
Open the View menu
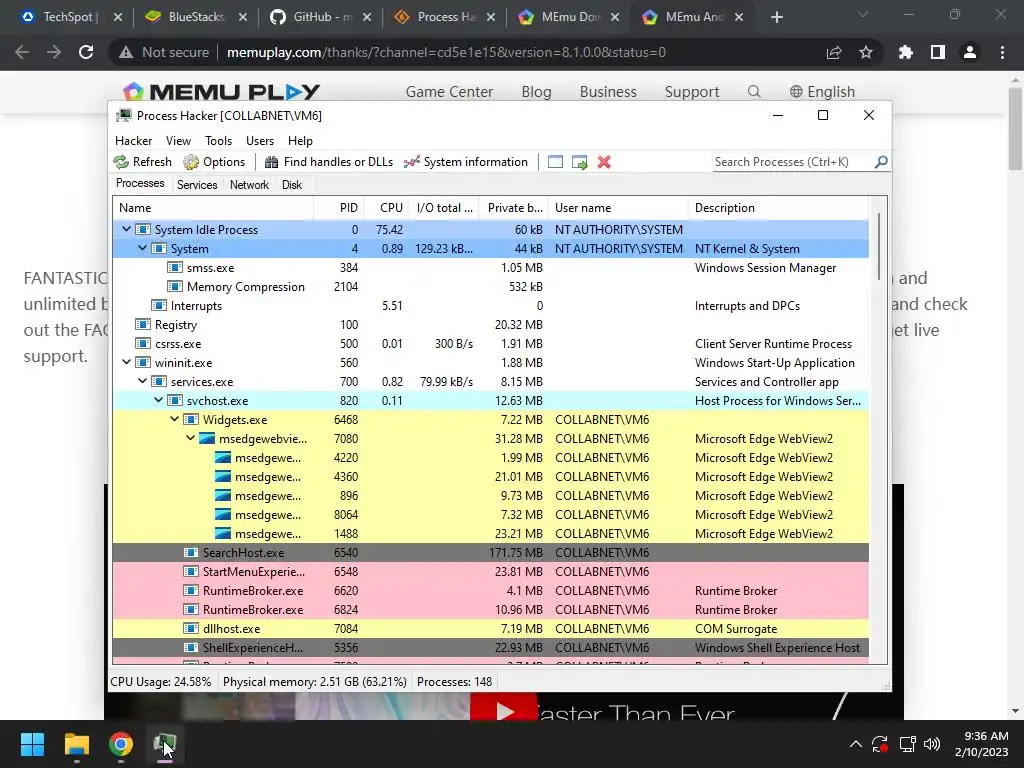pos(178,140)
